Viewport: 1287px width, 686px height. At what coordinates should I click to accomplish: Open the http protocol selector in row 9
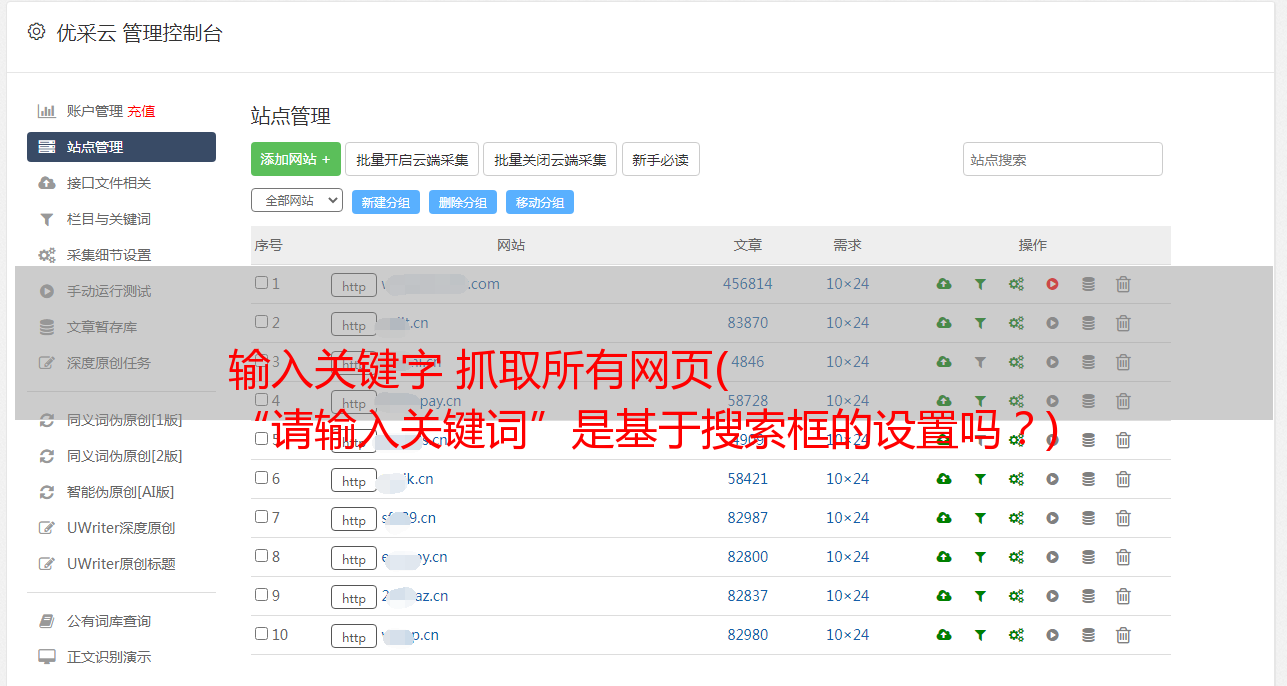click(x=354, y=597)
